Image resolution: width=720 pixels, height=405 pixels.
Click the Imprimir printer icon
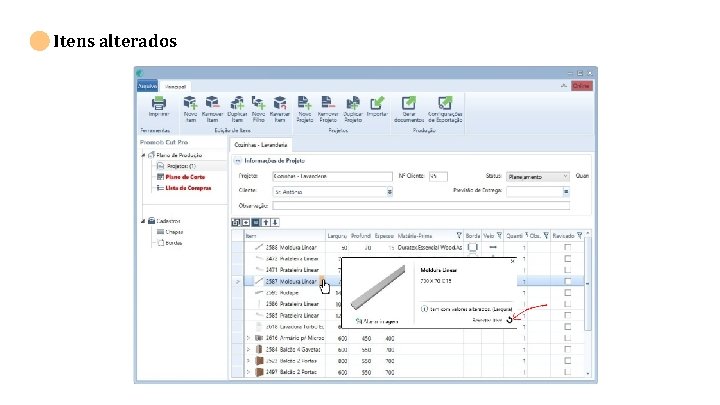(159, 103)
